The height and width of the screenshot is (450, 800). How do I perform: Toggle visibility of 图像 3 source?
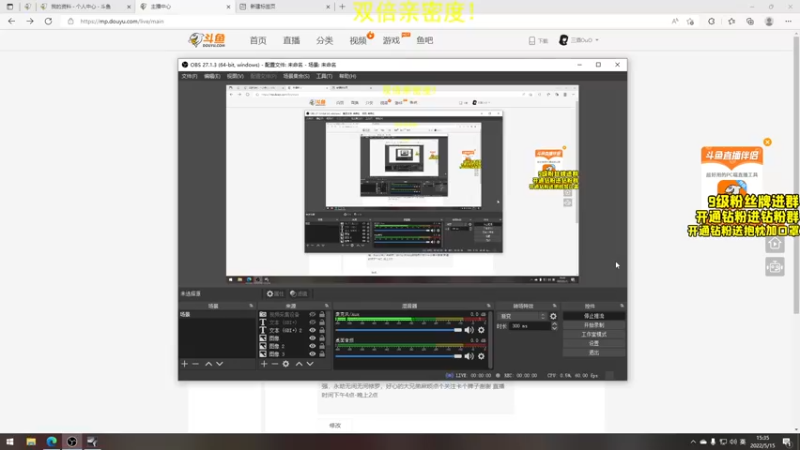(x=312, y=354)
